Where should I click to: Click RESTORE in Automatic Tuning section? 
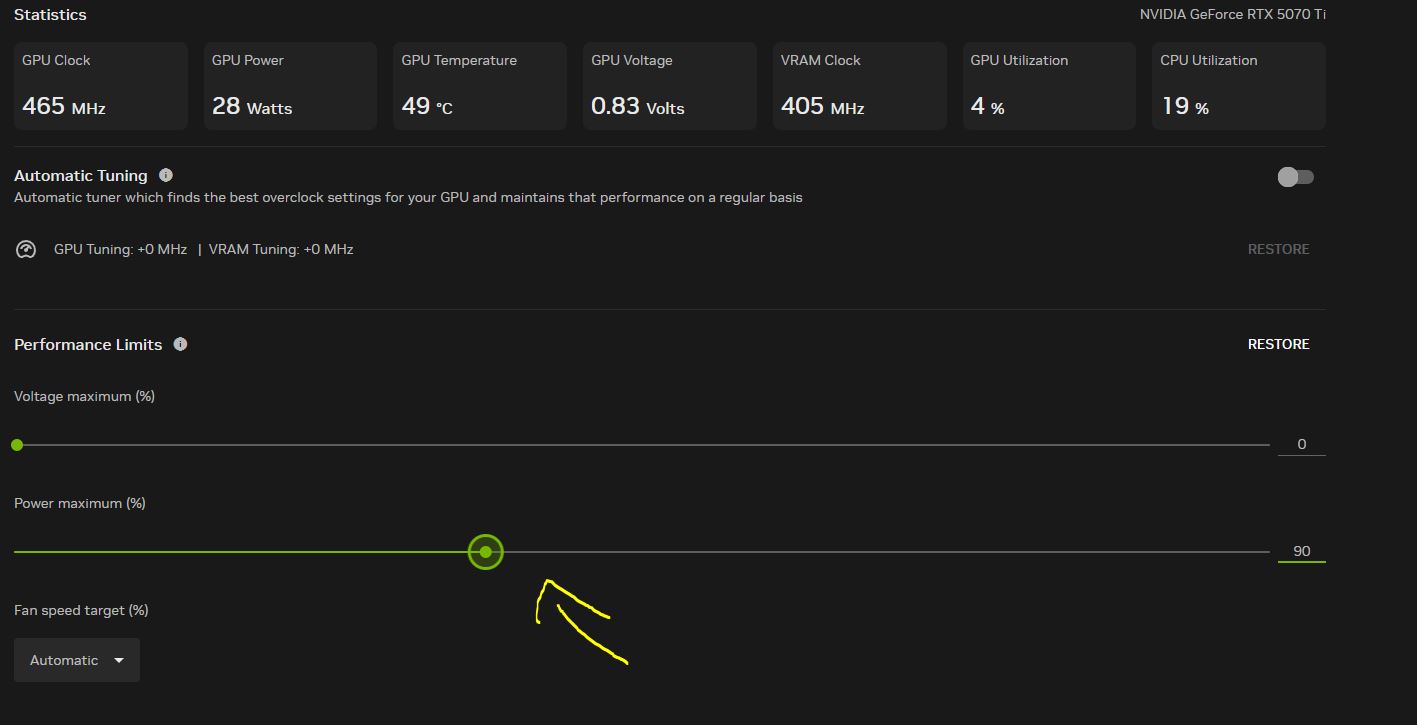click(x=1278, y=249)
